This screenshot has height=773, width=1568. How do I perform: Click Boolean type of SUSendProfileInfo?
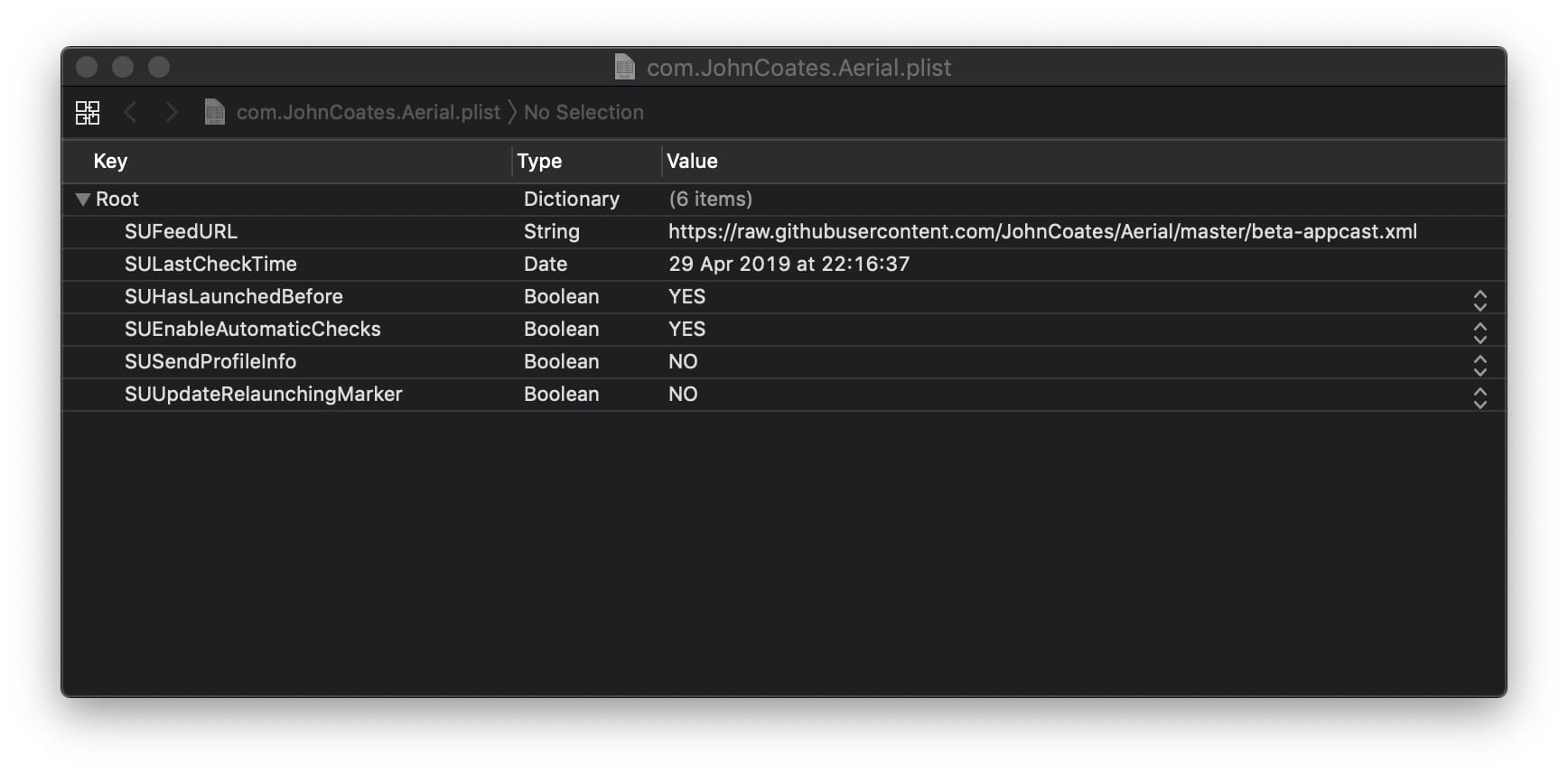[x=562, y=361]
